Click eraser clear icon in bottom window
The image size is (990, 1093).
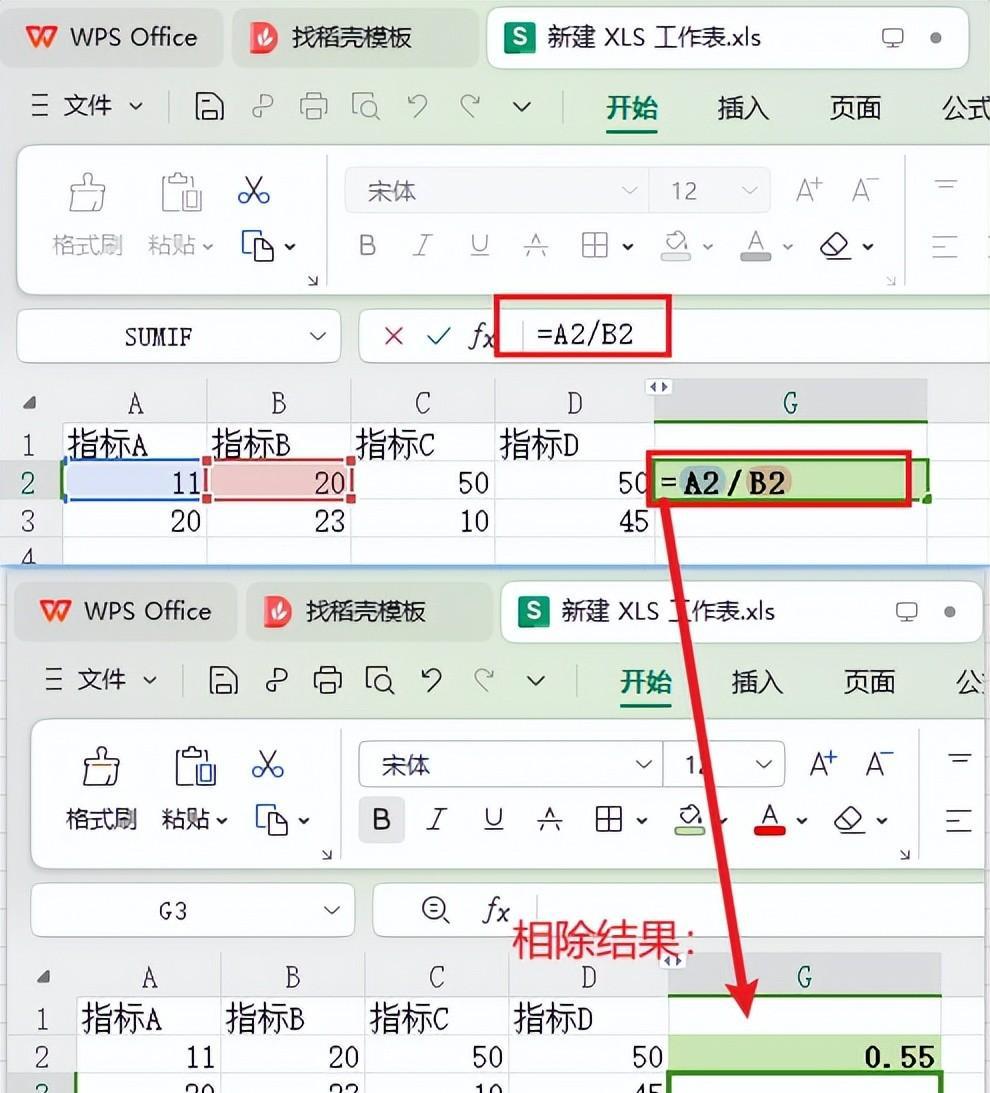coord(849,820)
